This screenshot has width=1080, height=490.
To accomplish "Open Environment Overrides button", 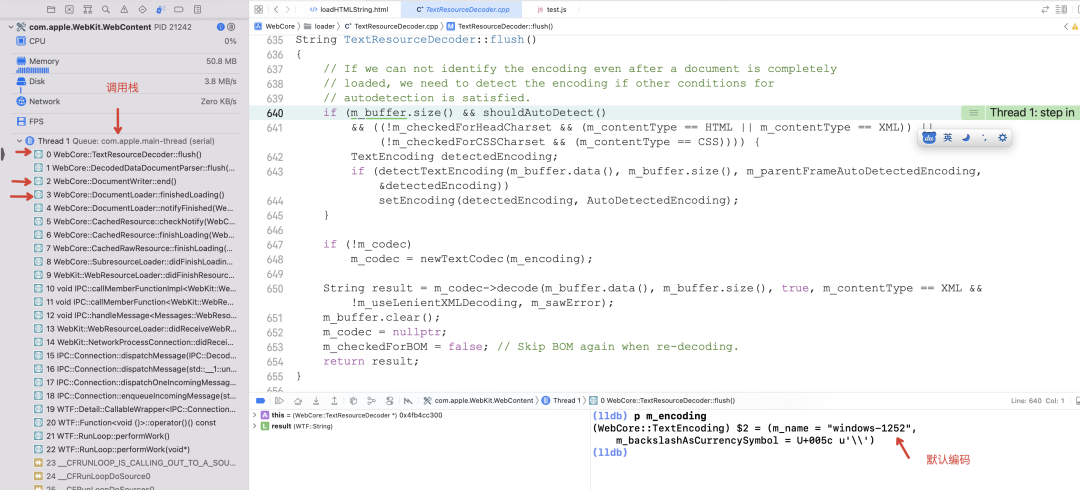I will (x=390, y=400).
